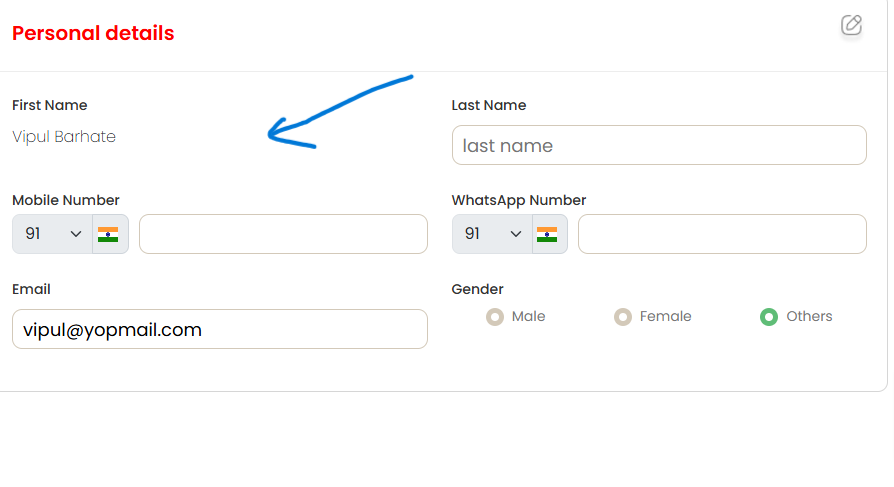
Task: Select the Others gender radio button
Action: point(769,316)
